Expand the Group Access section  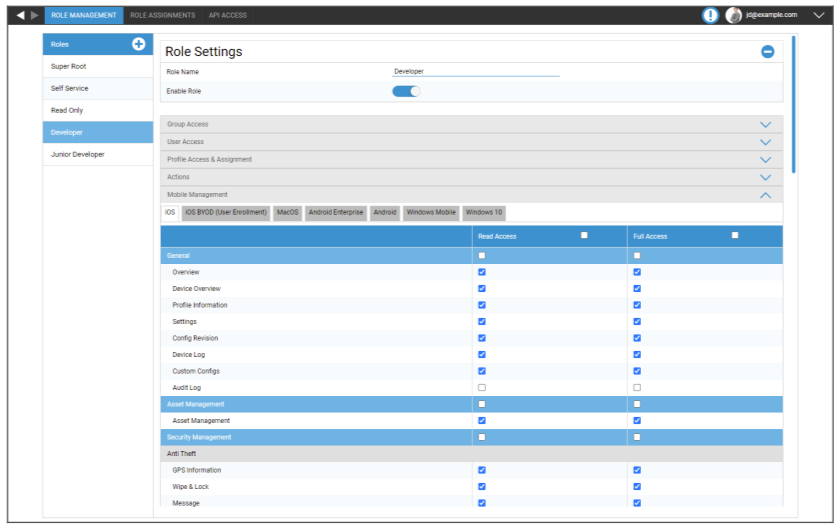point(765,125)
